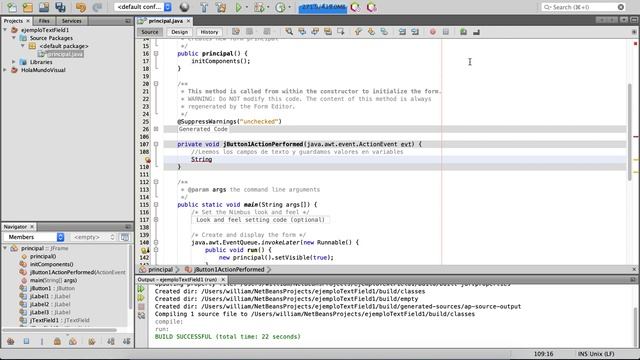The image size is (640, 360).
Task: Collapse the principal() constructor fold on line 16
Action: [156, 53]
